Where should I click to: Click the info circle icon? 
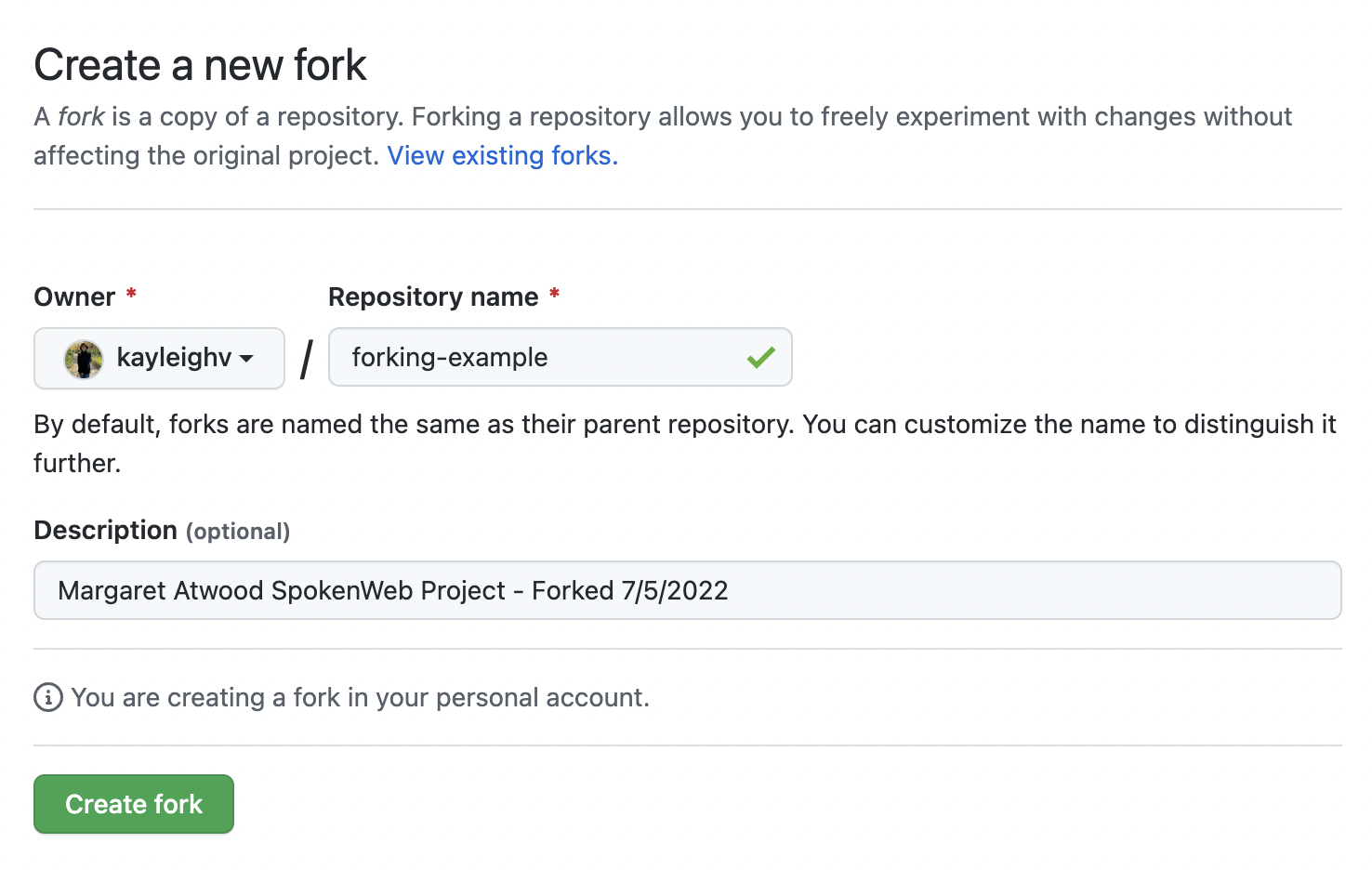[48, 697]
